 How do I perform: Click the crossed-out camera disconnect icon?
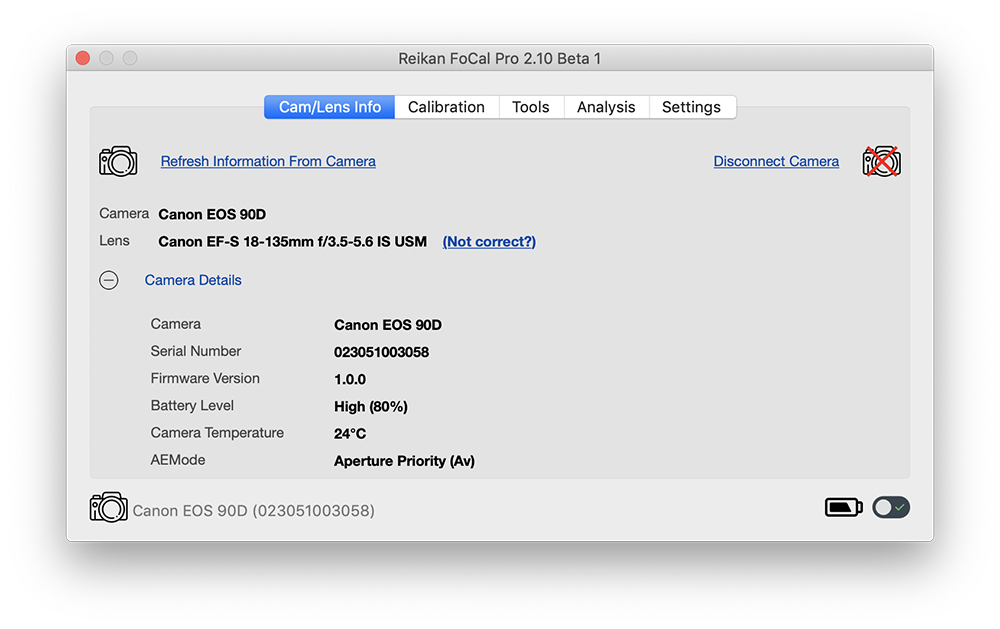[x=881, y=161]
